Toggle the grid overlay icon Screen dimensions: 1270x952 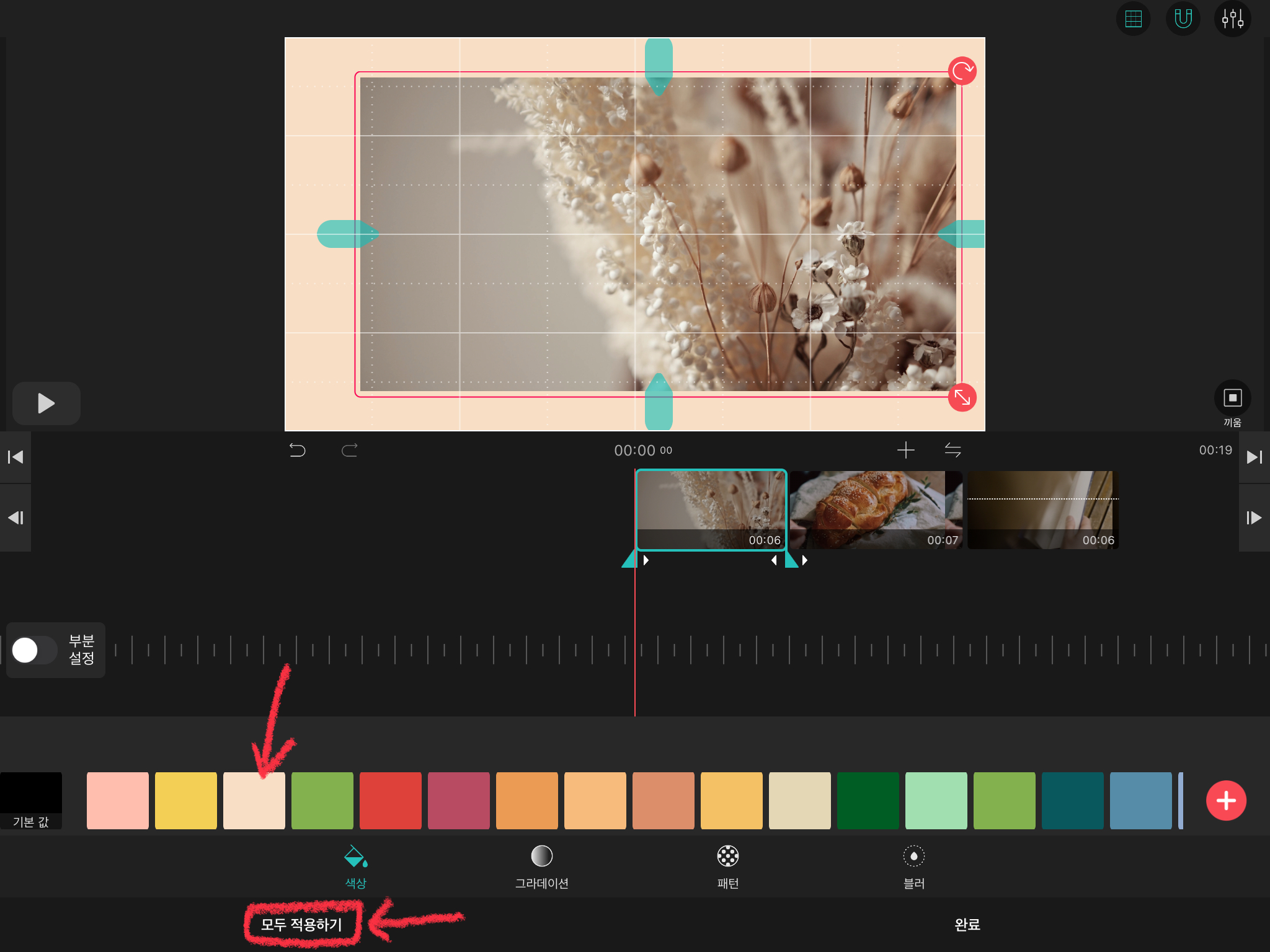(x=1133, y=19)
